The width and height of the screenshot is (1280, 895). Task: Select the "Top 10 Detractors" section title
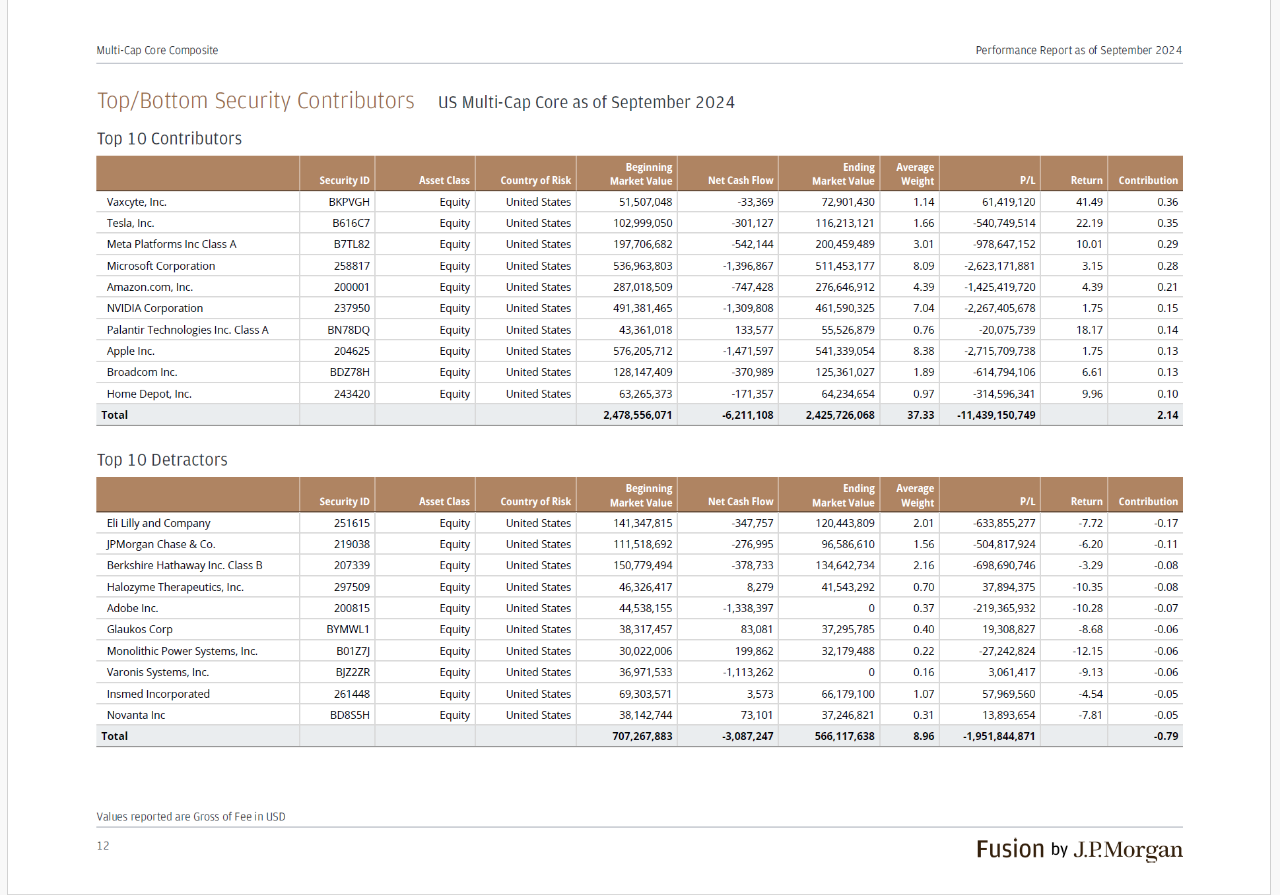point(162,460)
